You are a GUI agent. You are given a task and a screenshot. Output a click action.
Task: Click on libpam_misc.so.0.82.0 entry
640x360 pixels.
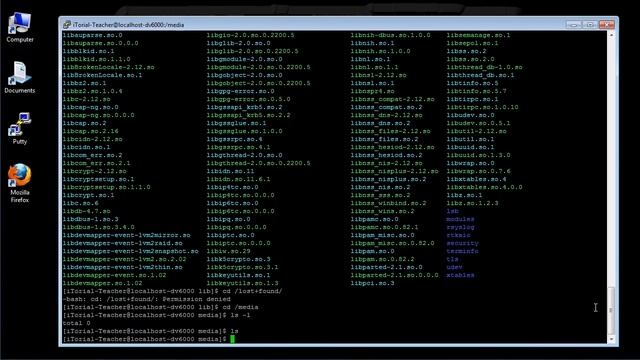392,243
